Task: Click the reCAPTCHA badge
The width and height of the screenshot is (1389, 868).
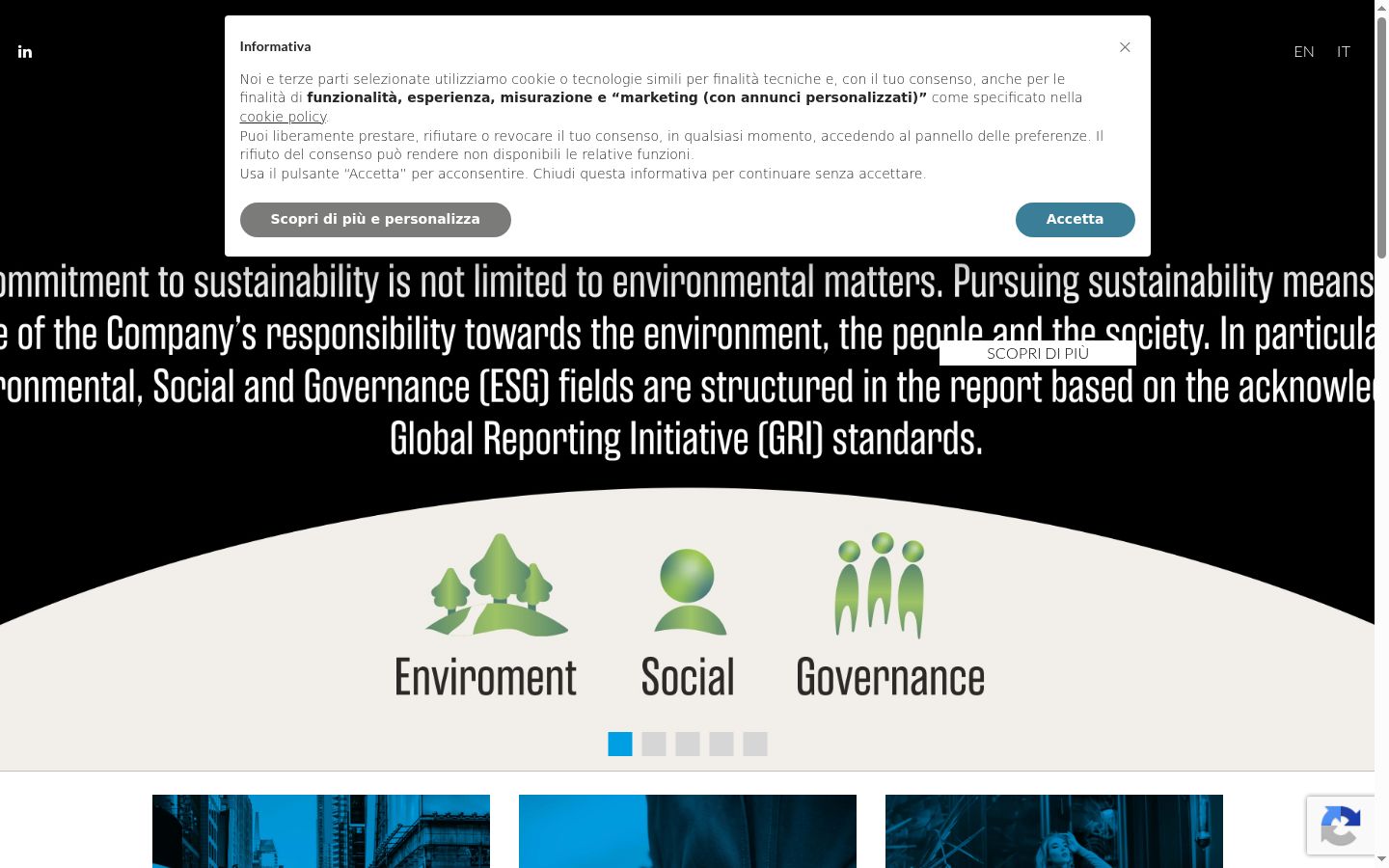Action: 1341,826
